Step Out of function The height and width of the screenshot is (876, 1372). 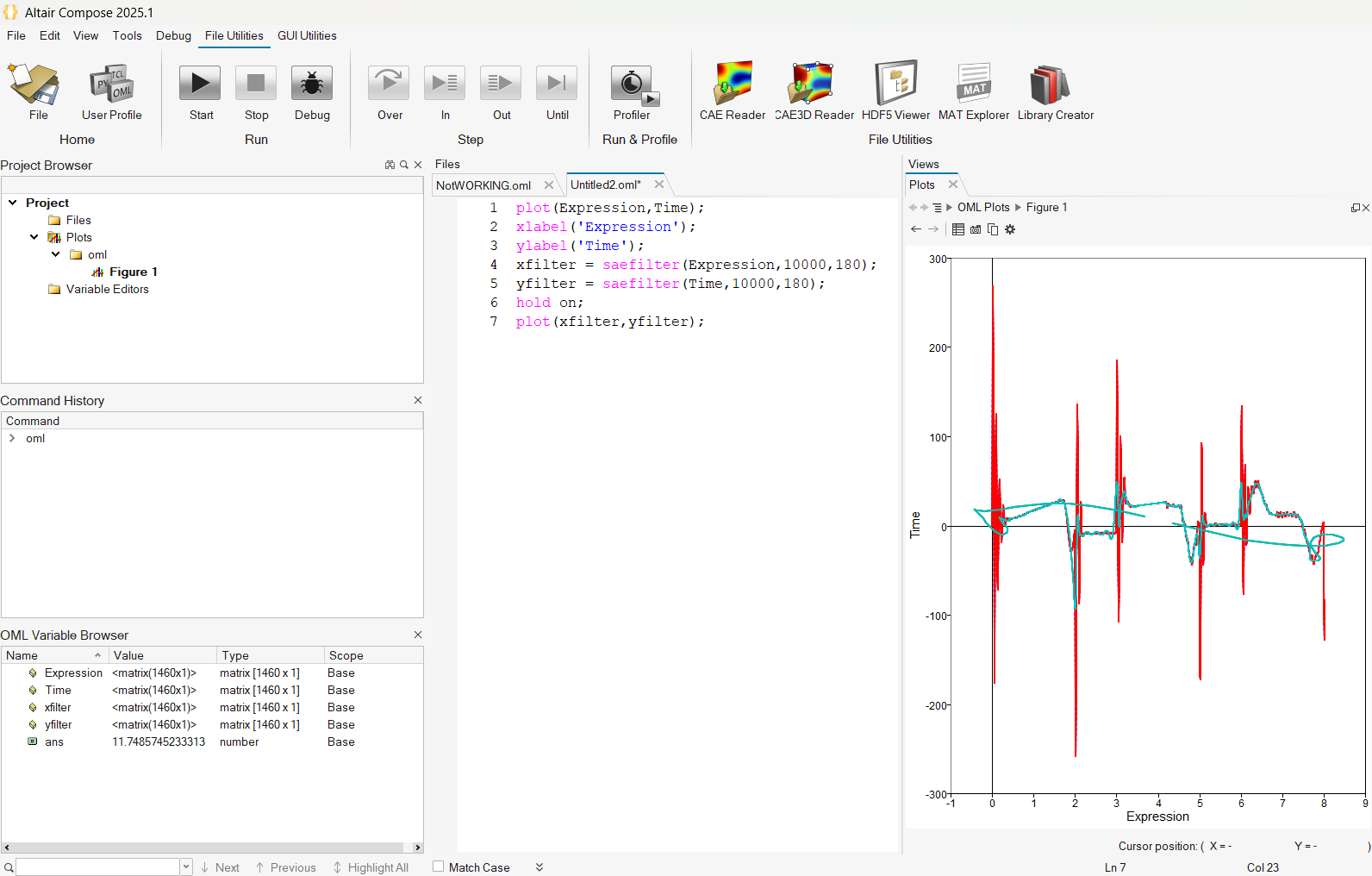click(x=502, y=91)
